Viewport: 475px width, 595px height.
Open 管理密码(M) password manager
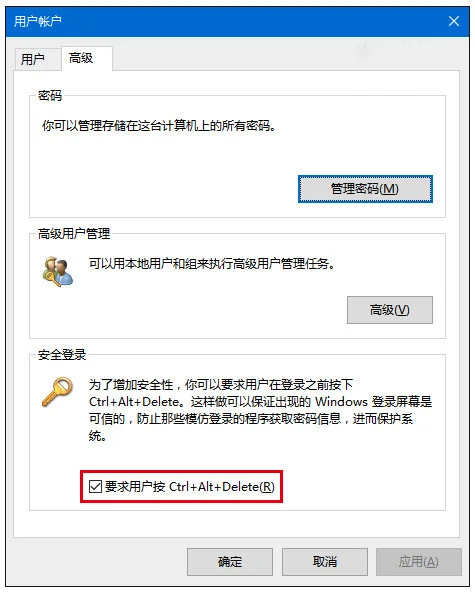[365, 189]
